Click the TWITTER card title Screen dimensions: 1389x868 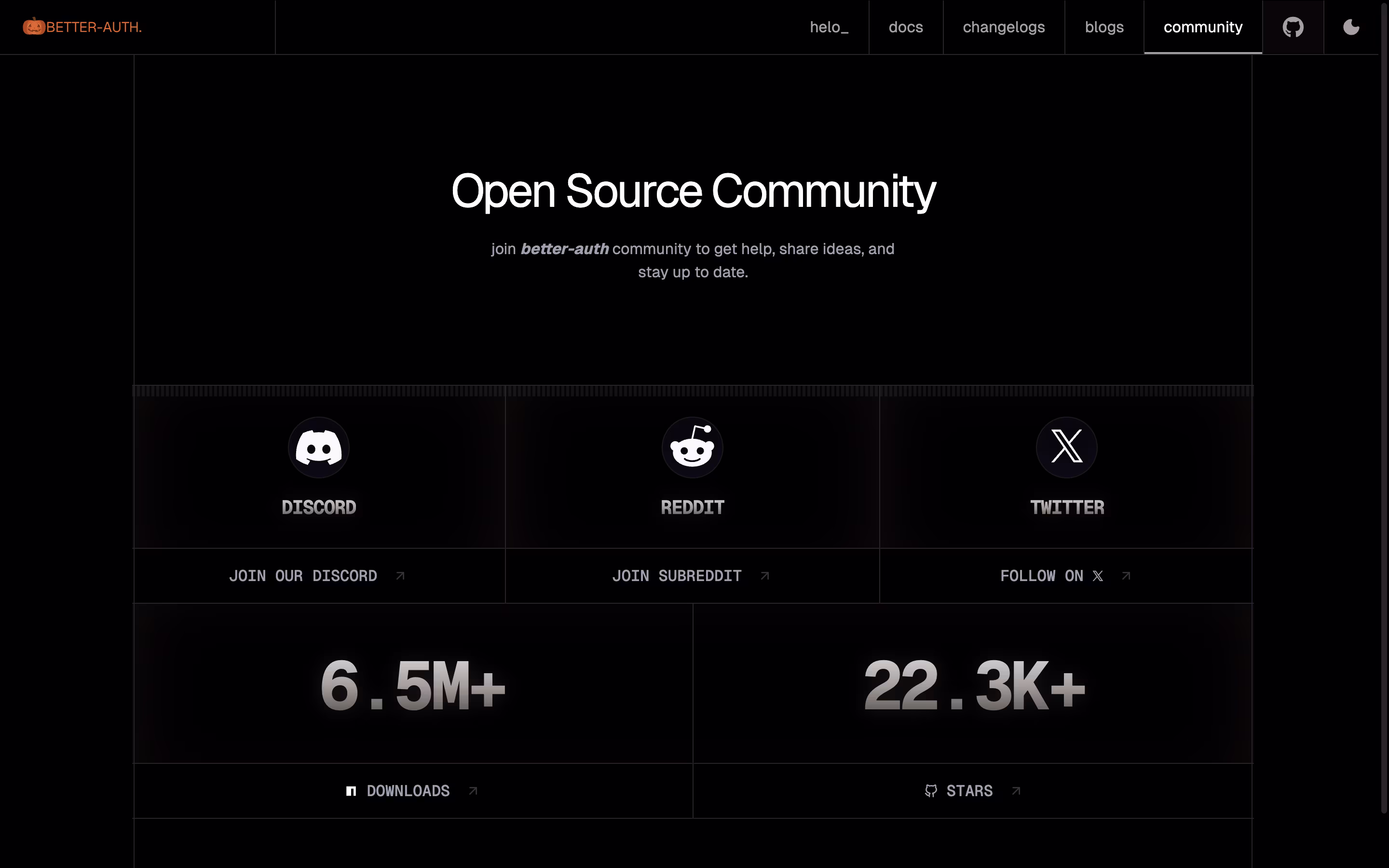pos(1067,507)
